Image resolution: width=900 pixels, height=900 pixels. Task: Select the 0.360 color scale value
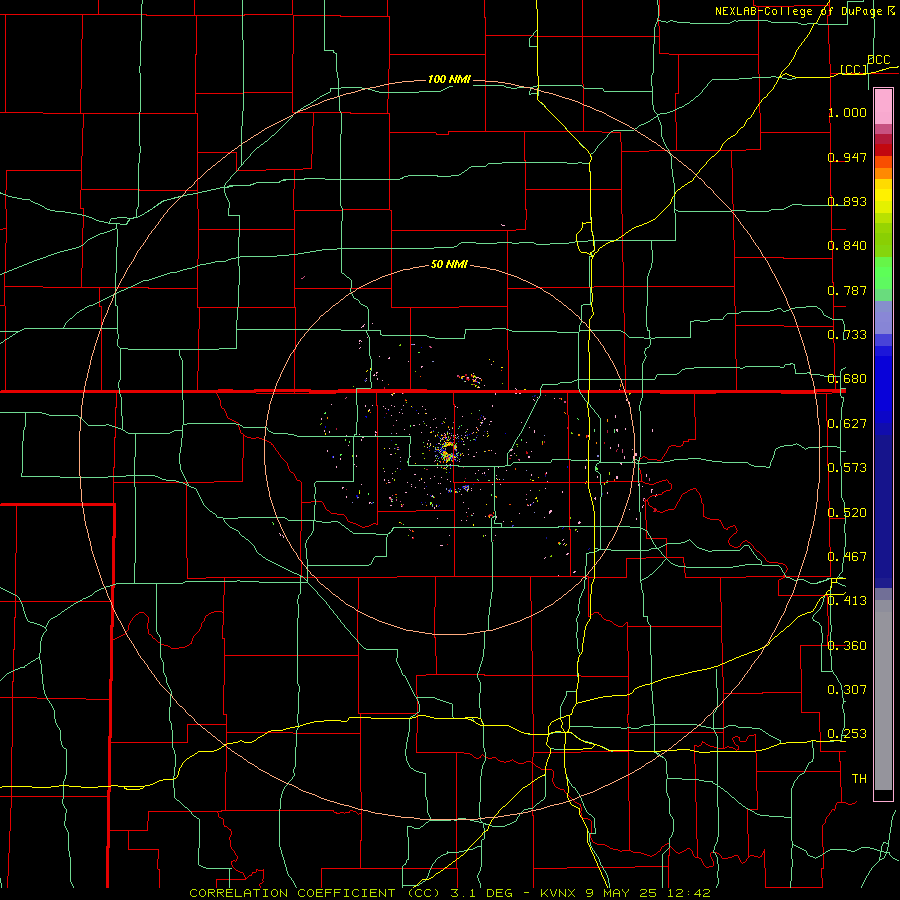(847, 646)
